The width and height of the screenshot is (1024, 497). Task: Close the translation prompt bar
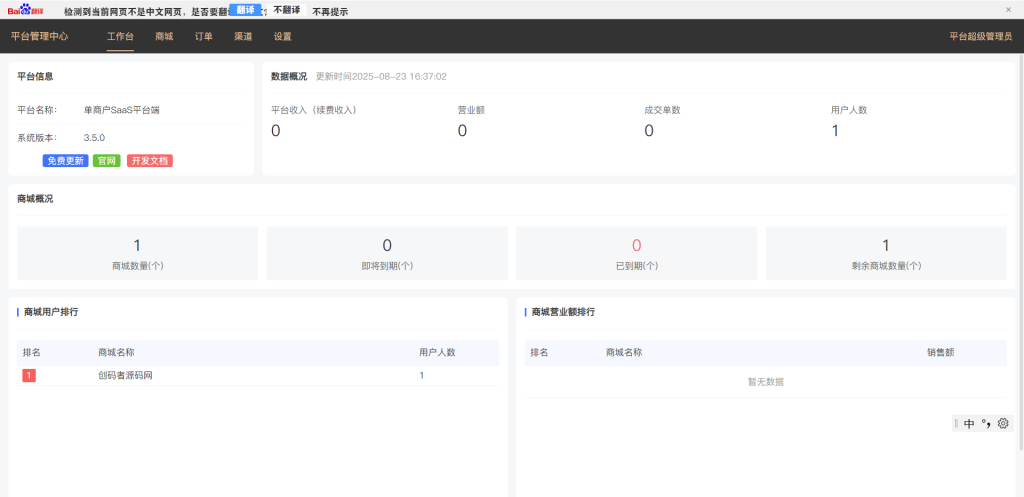coord(1008,10)
